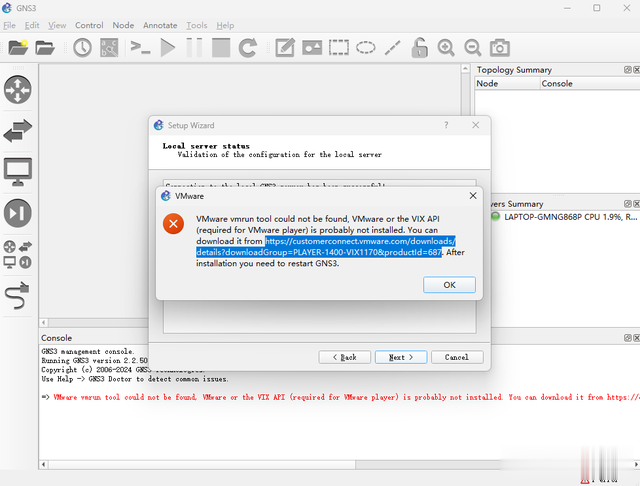Screen dimensions: 640x486
Task: Click the Console column header in Topology Summary
Action: (590, 83)
